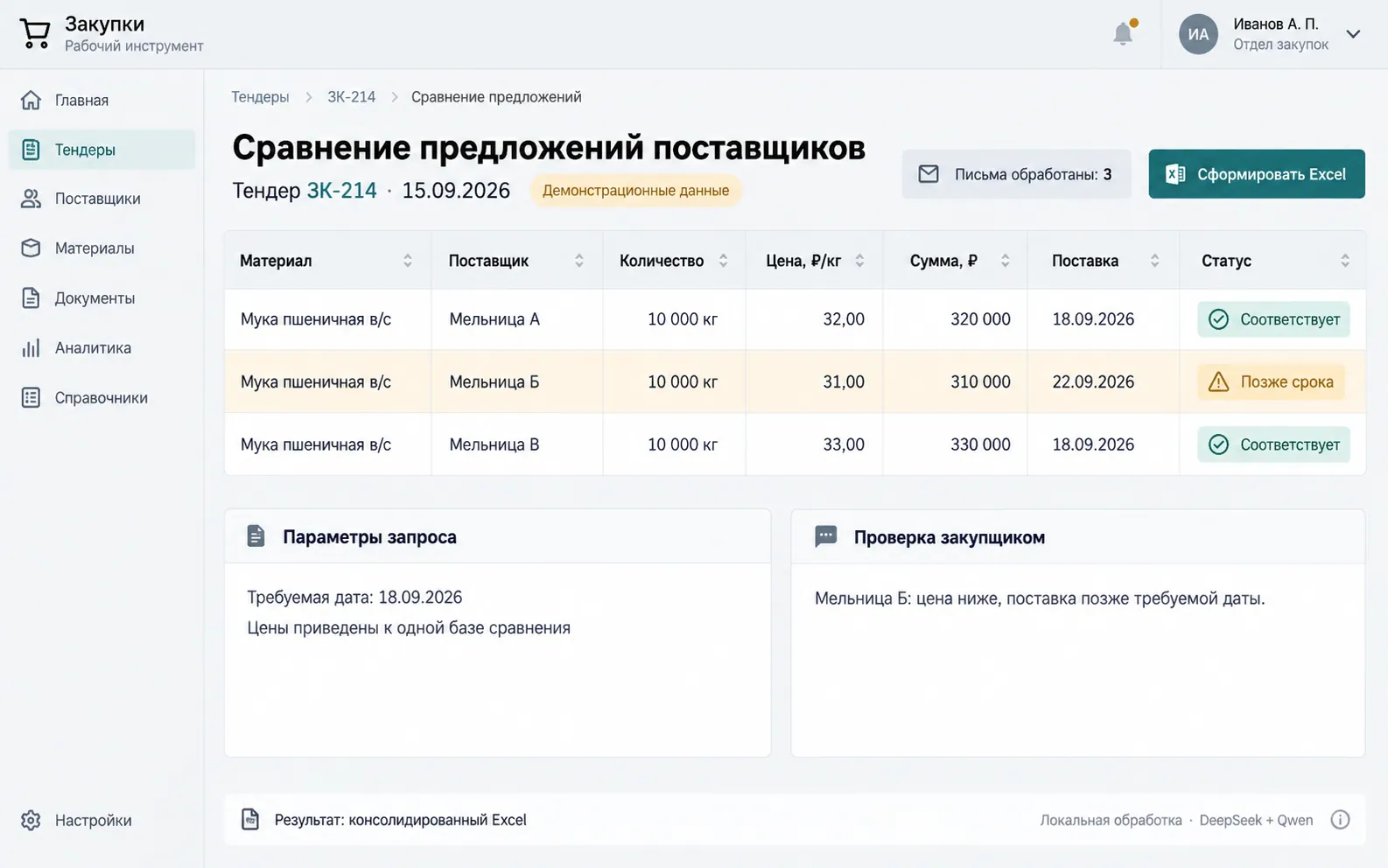The width and height of the screenshot is (1388, 868).
Task: Click the info icon in the footer
Action: (x=1340, y=820)
